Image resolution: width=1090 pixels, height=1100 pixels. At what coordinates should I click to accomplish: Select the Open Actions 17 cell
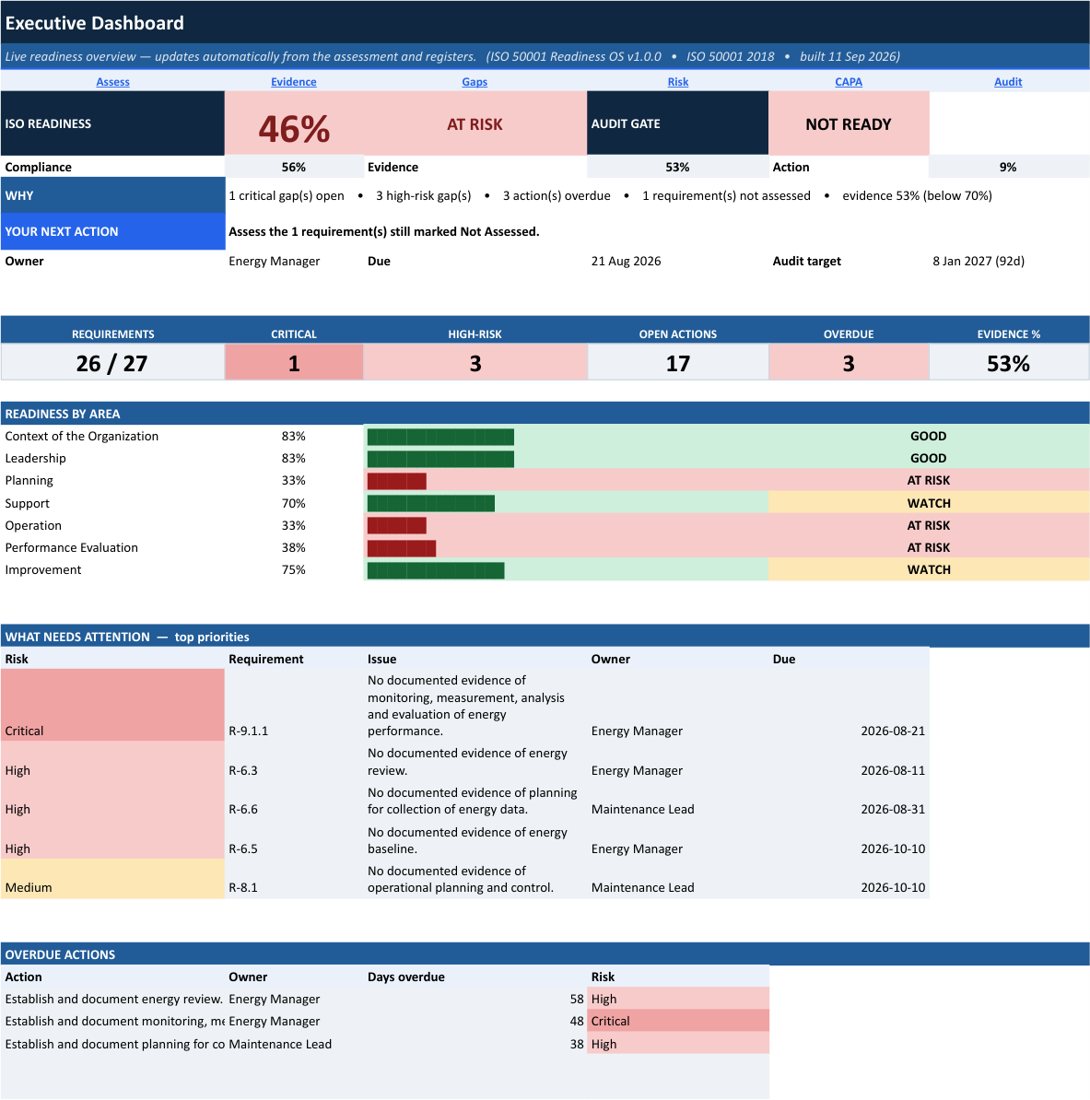pyautogui.click(x=678, y=363)
